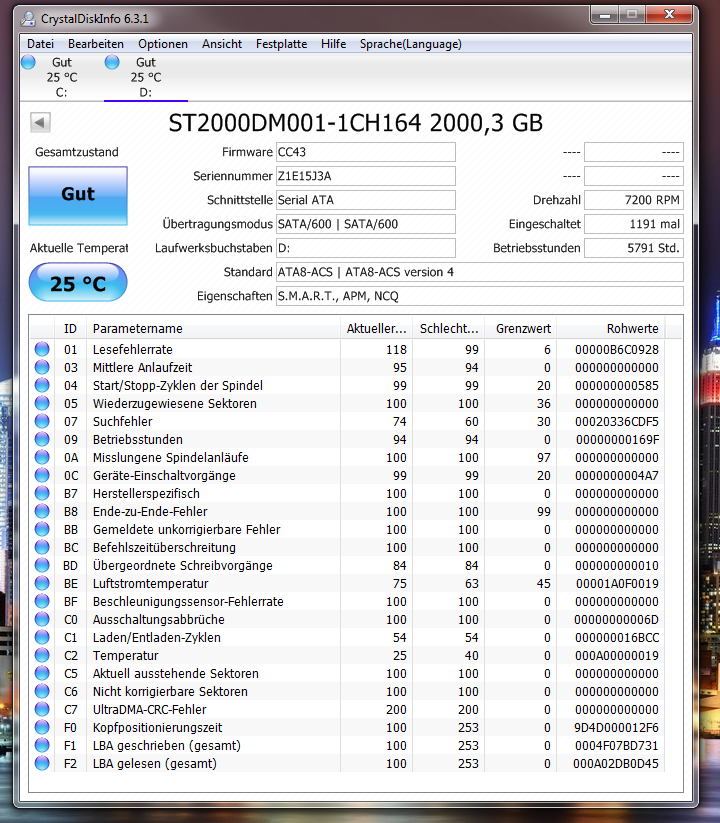Click status circle for Gemeldete unkorrigierbare Fehler
Image resolution: width=720 pixels, height=823 pixels.
click(42, 529)
